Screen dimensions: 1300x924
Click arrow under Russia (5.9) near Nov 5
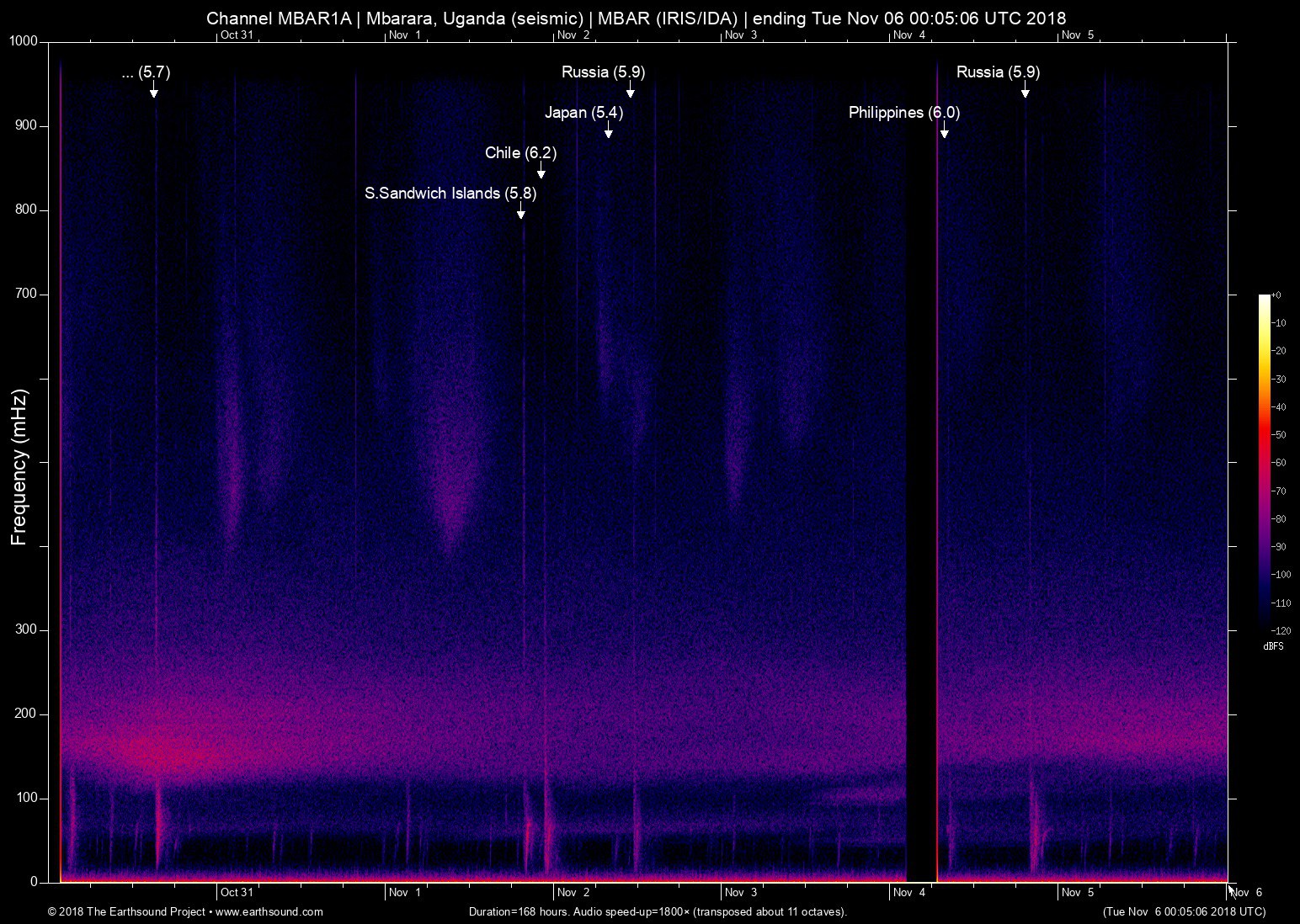click(1026, 92)
